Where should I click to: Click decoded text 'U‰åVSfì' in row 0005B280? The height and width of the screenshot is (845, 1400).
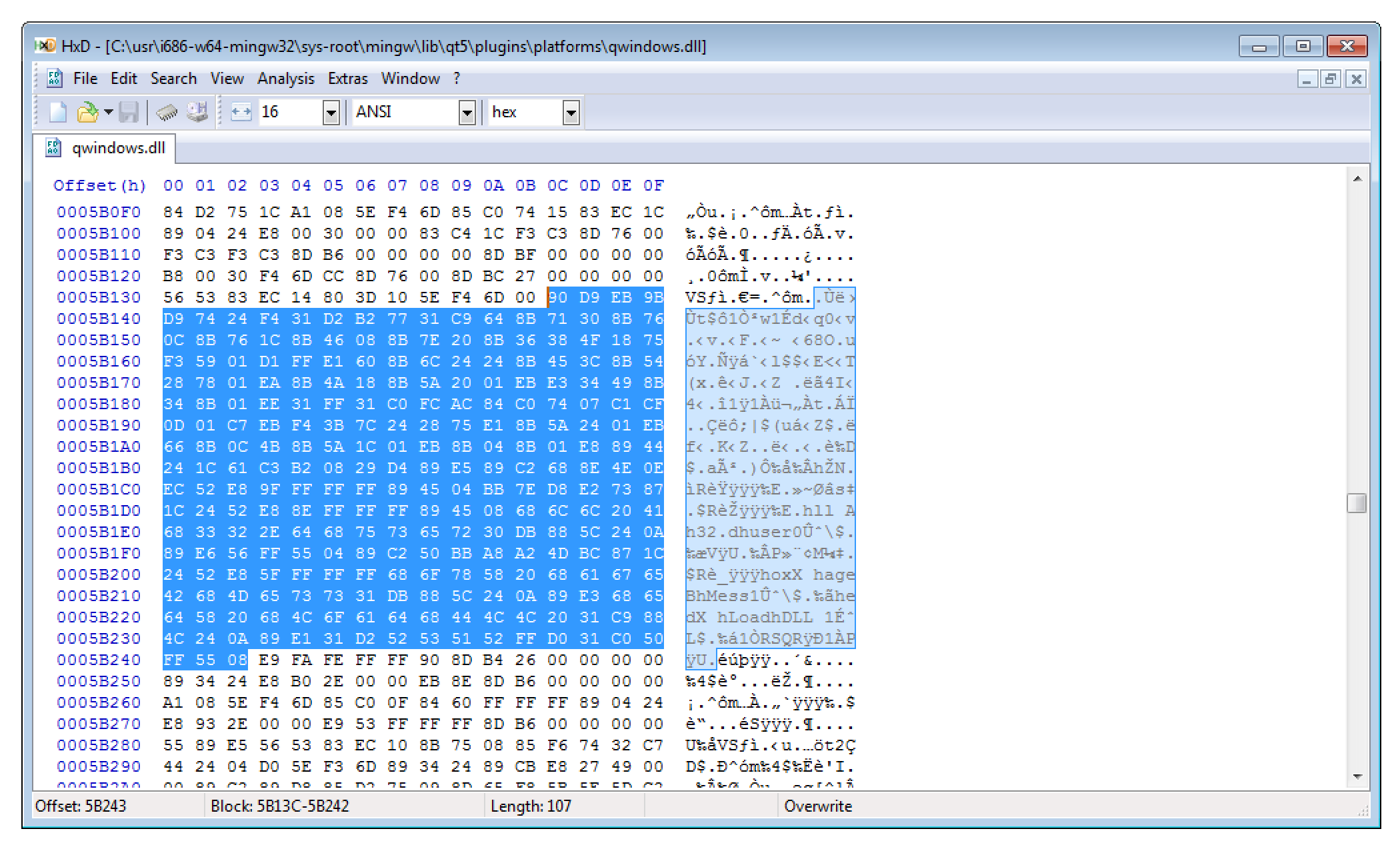pyautogui.click(x=722, y=746)
